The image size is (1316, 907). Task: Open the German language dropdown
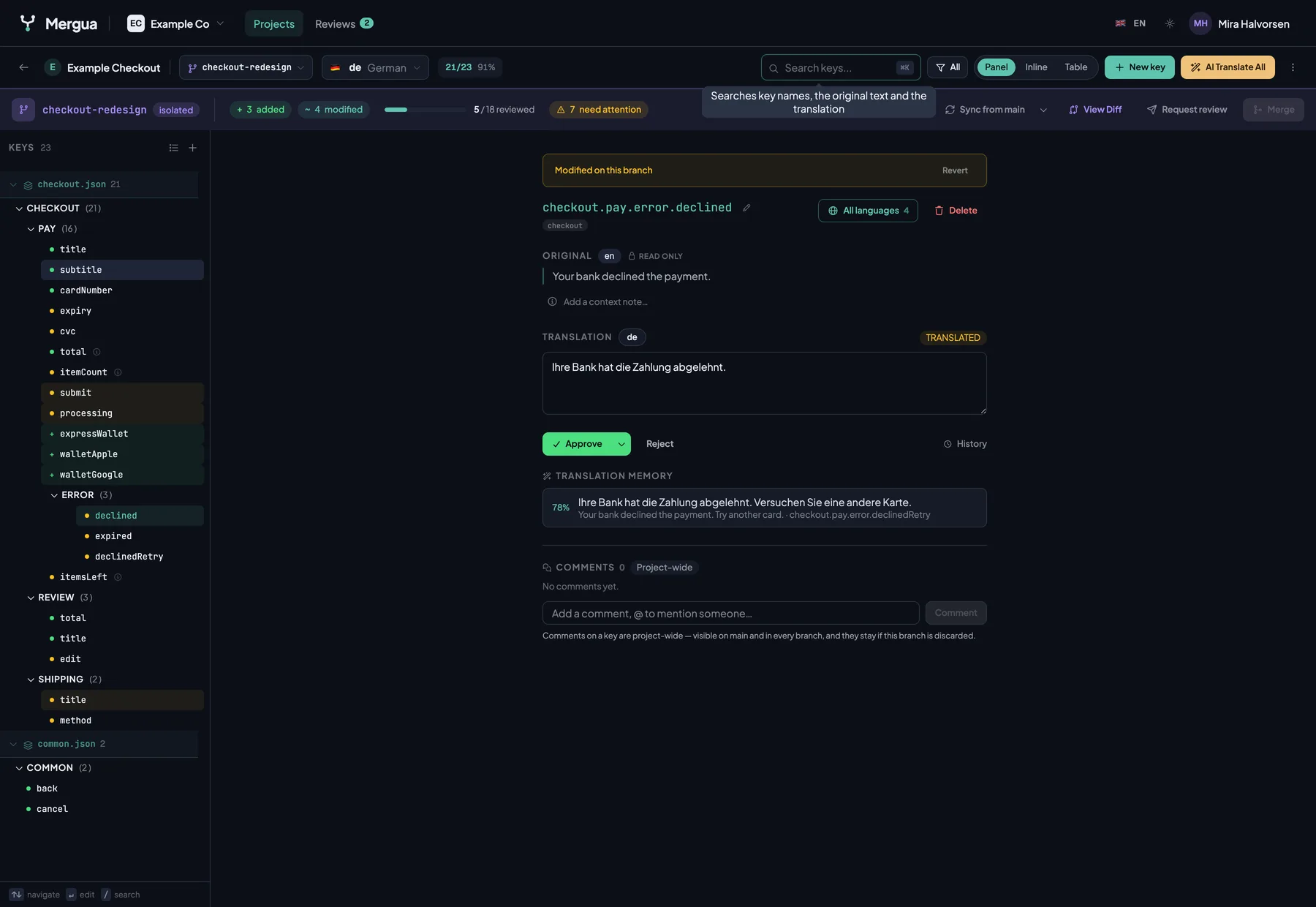click(375, 67)
